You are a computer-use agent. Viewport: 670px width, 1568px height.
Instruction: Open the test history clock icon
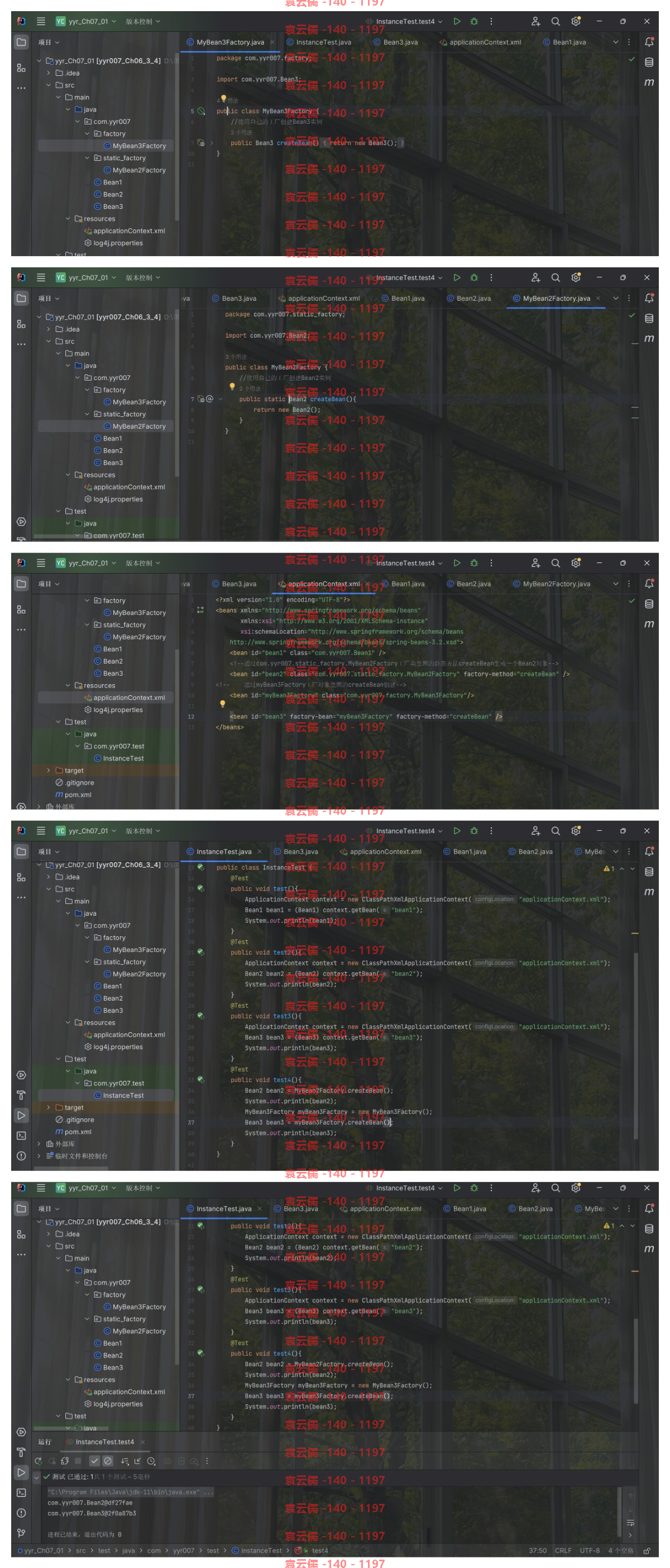tap(151, 1461)
